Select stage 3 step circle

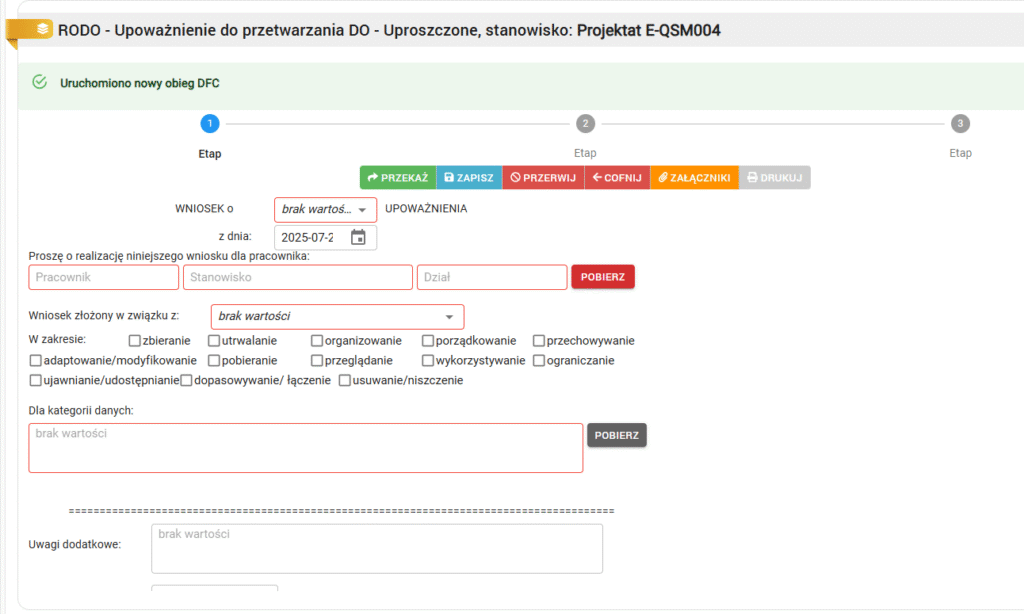960,124
